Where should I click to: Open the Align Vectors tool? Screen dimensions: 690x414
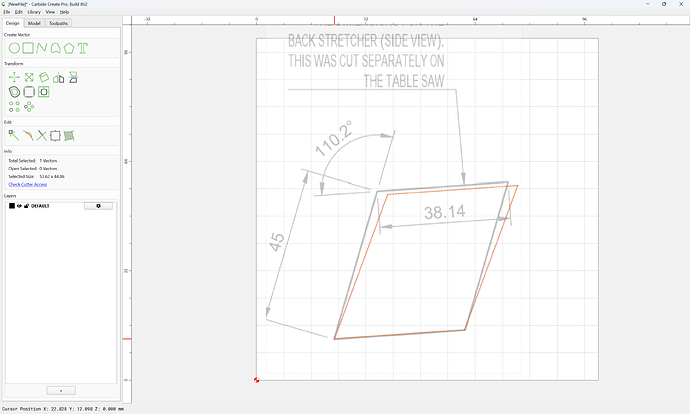[x=44, y=92]
